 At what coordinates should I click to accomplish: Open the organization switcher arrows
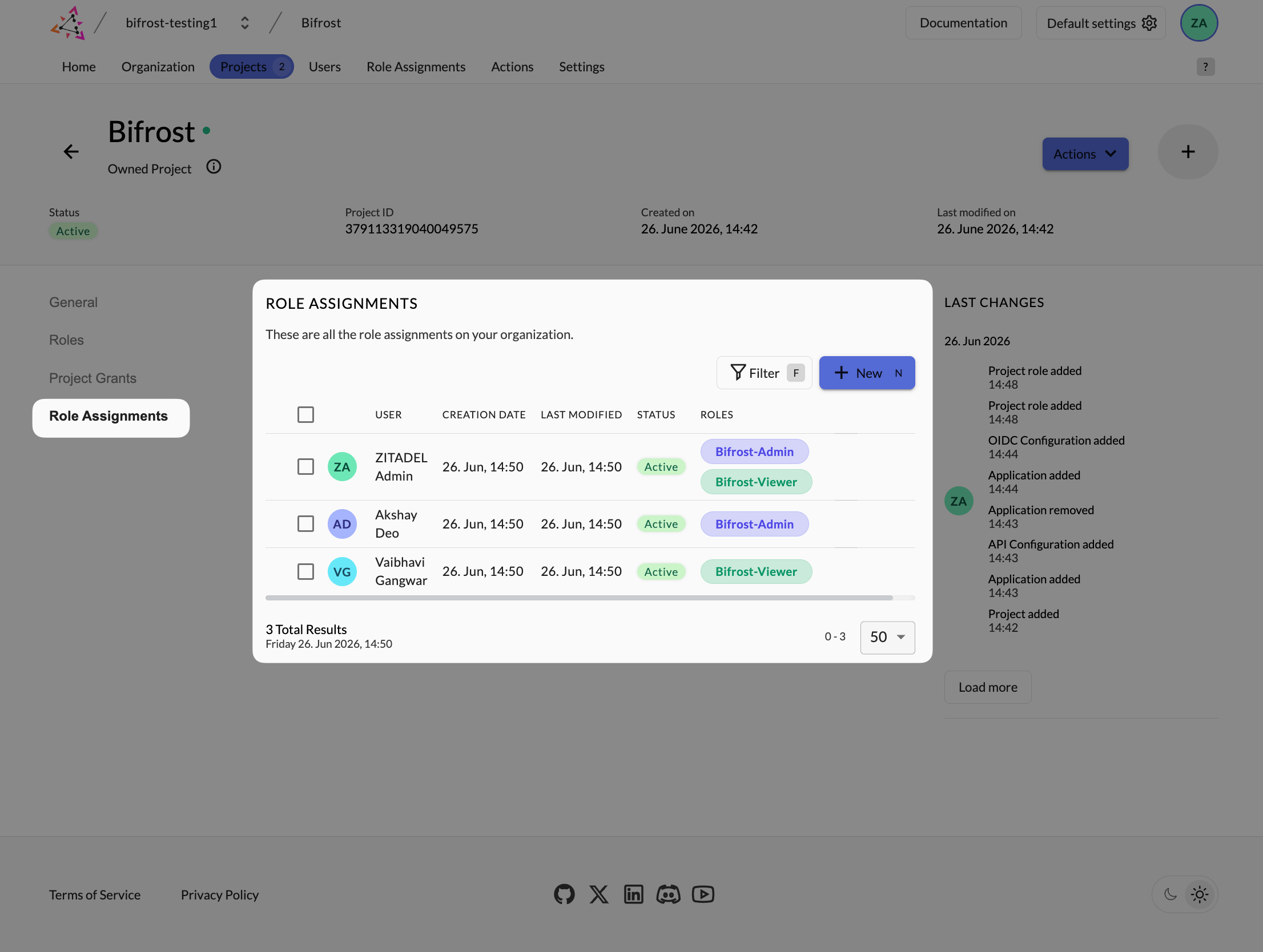tap(244, 23)
